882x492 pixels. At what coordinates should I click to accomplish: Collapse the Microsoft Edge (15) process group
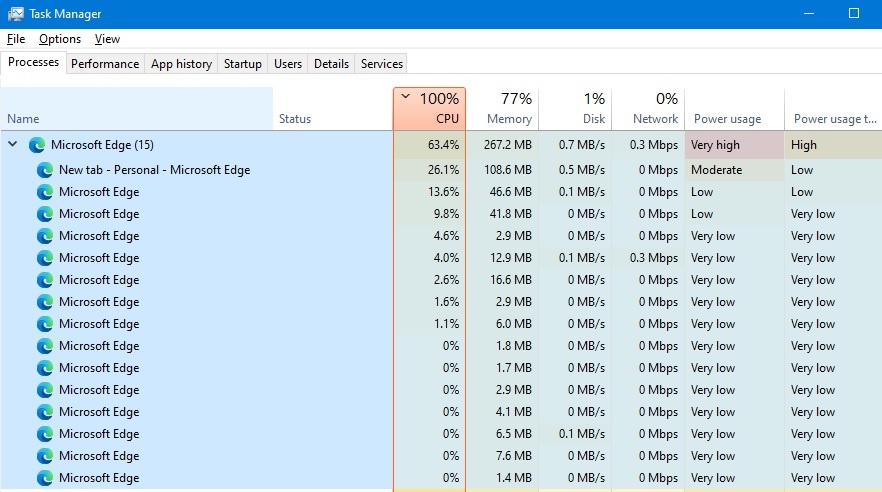tap(12, 145)
